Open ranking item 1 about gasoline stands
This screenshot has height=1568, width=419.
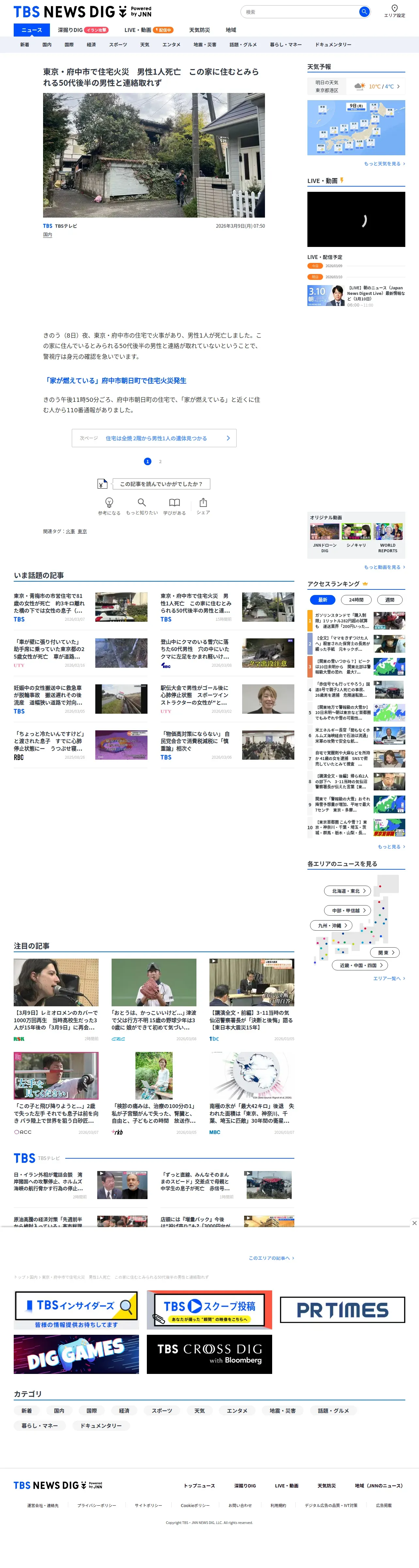pos(356,621)
